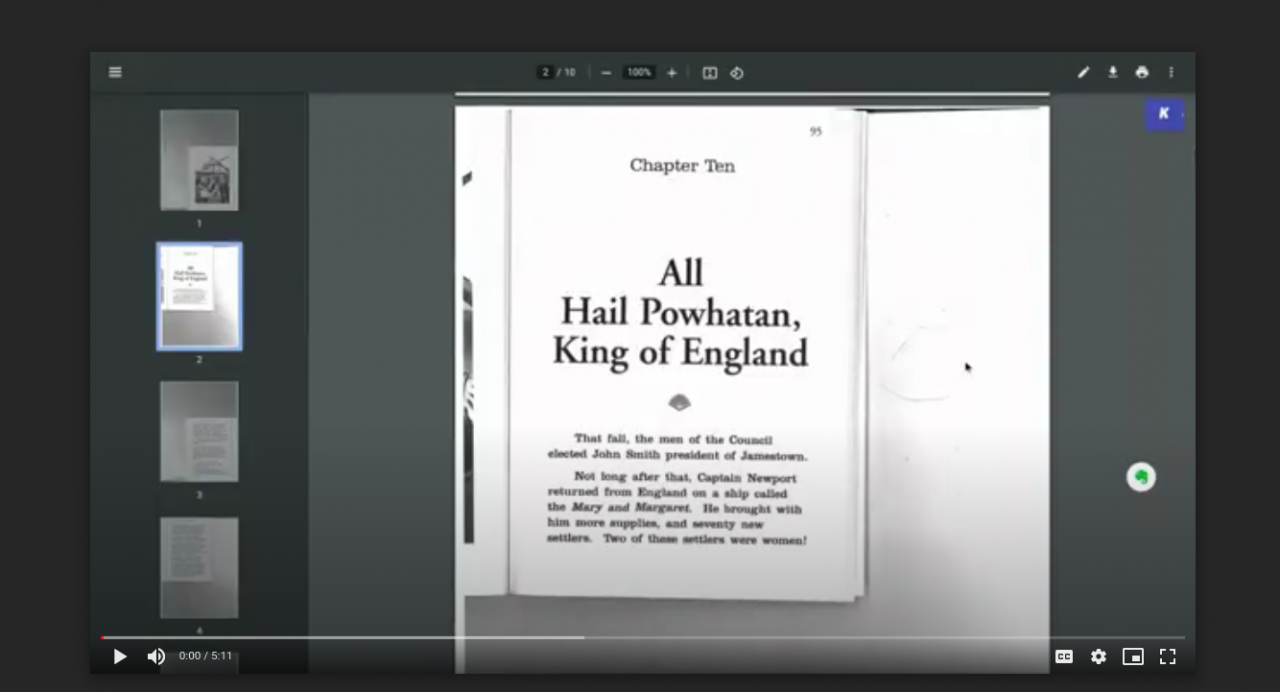Open video settings gear
Screen dimensions: 1280x692
(x=1098, y=656)
